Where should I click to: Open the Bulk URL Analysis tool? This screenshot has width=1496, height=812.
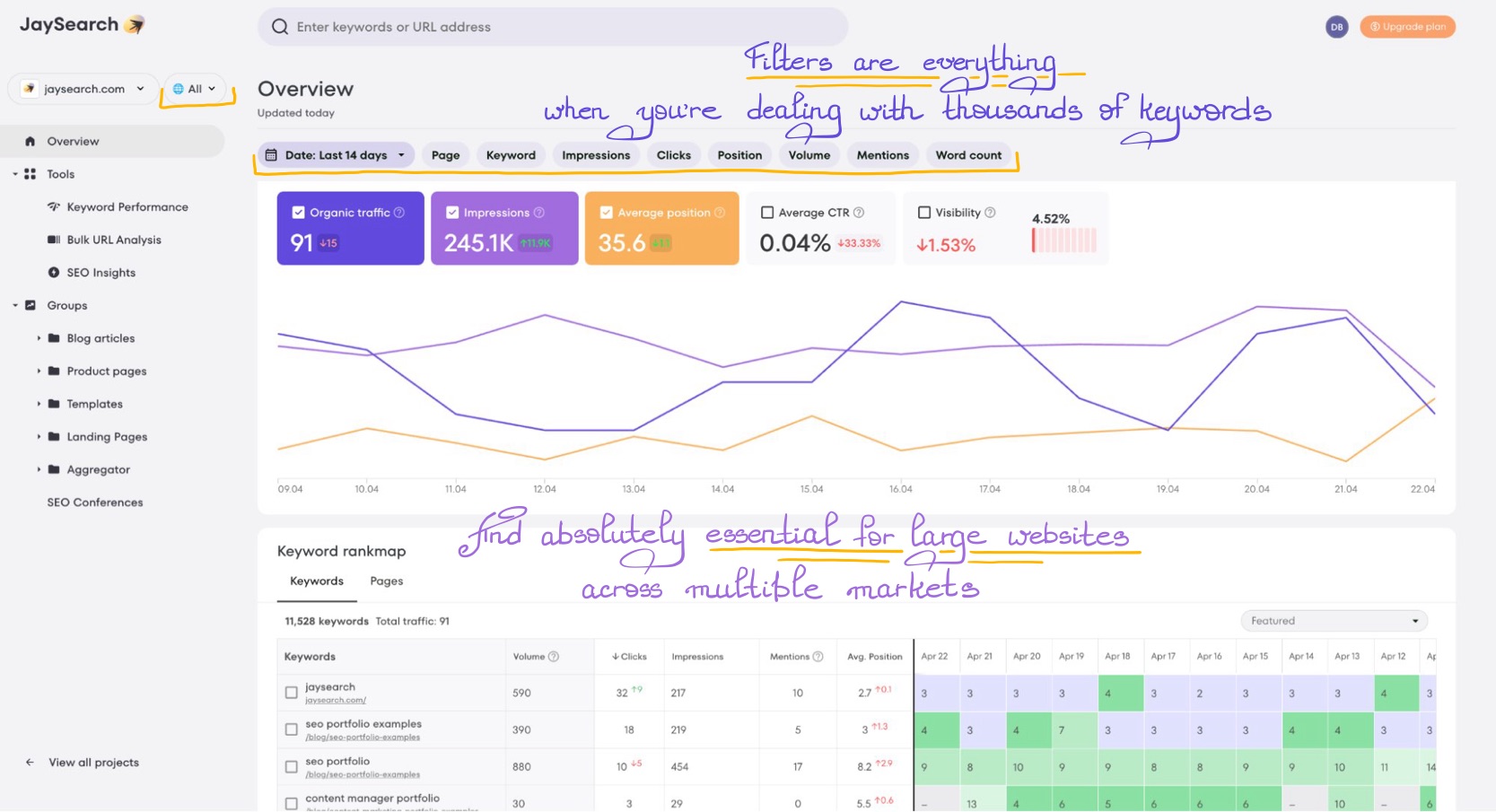pos(114,240)
